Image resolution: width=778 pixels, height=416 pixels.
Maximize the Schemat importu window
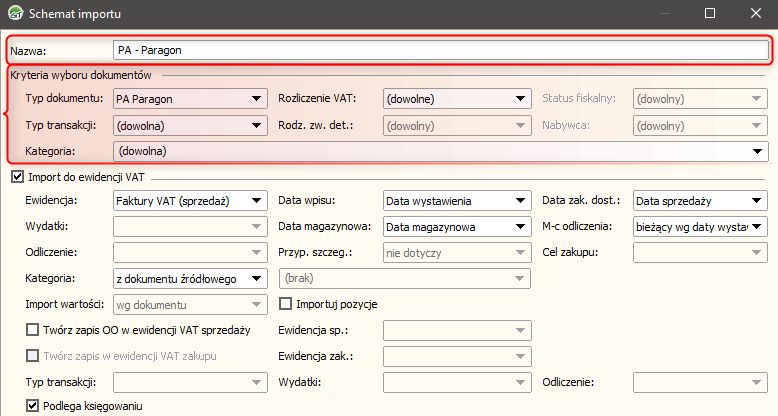(709, 14)
